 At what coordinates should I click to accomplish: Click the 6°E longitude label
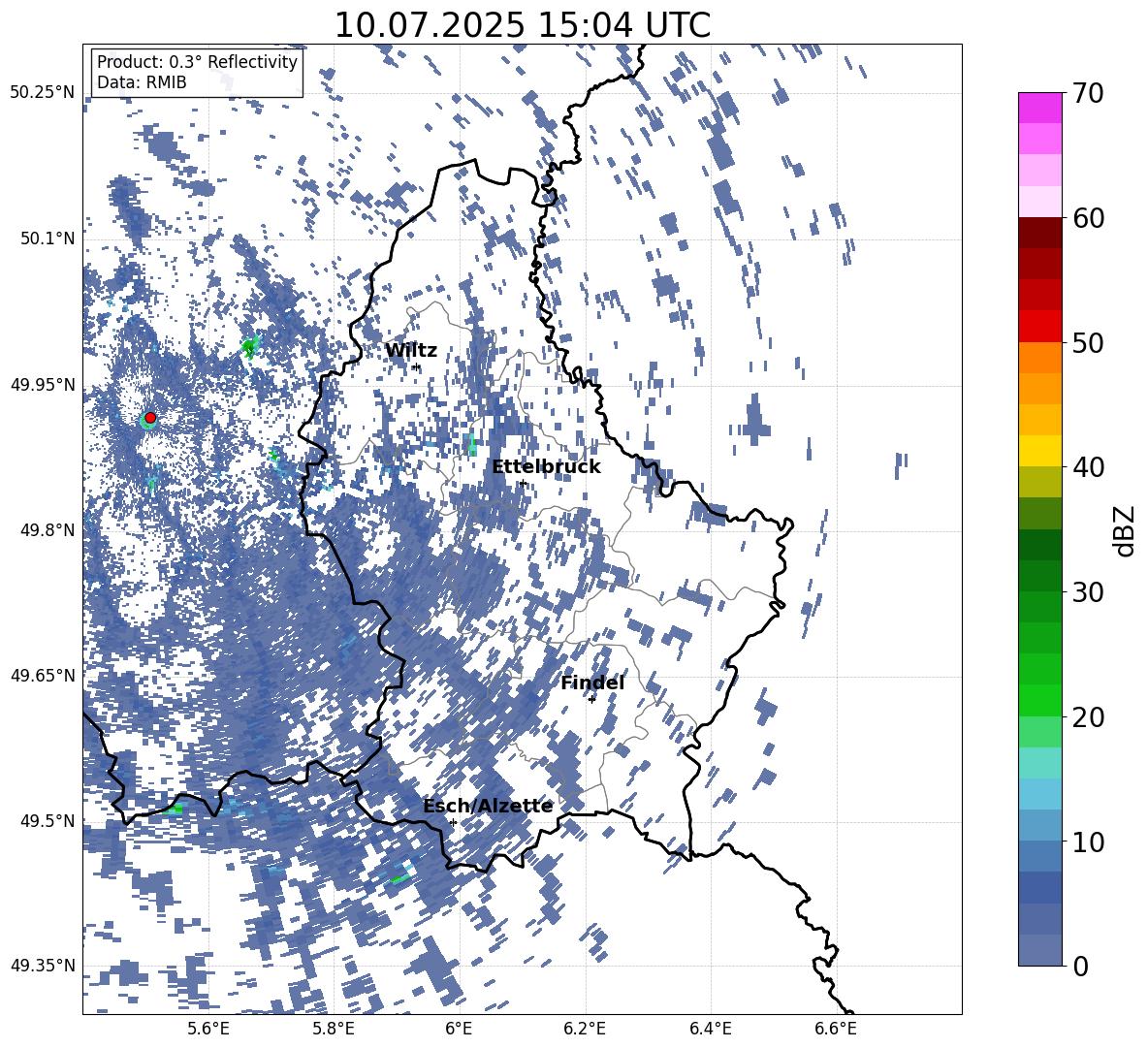point(459,1029)
